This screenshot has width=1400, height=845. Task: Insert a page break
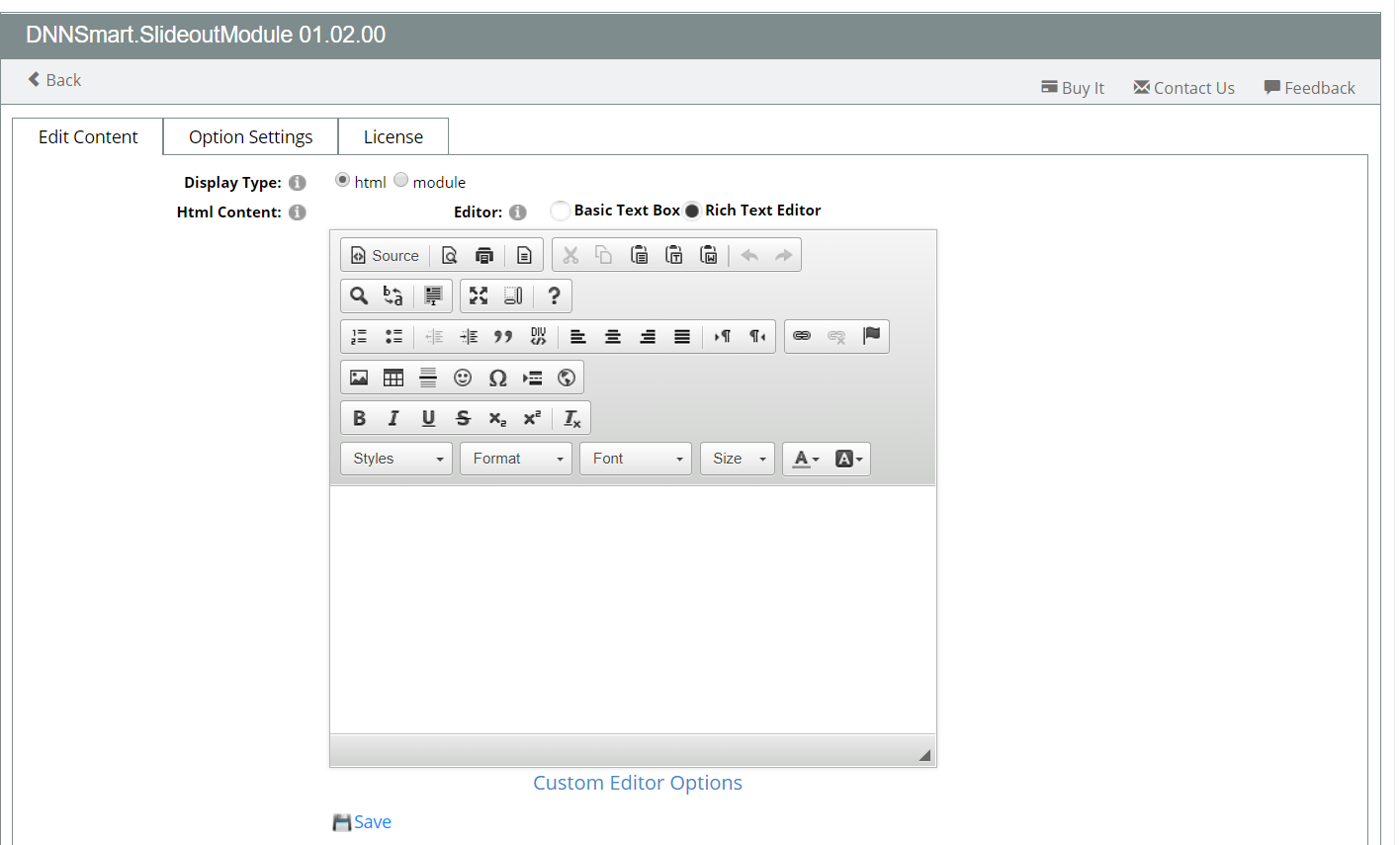point(532,378)
